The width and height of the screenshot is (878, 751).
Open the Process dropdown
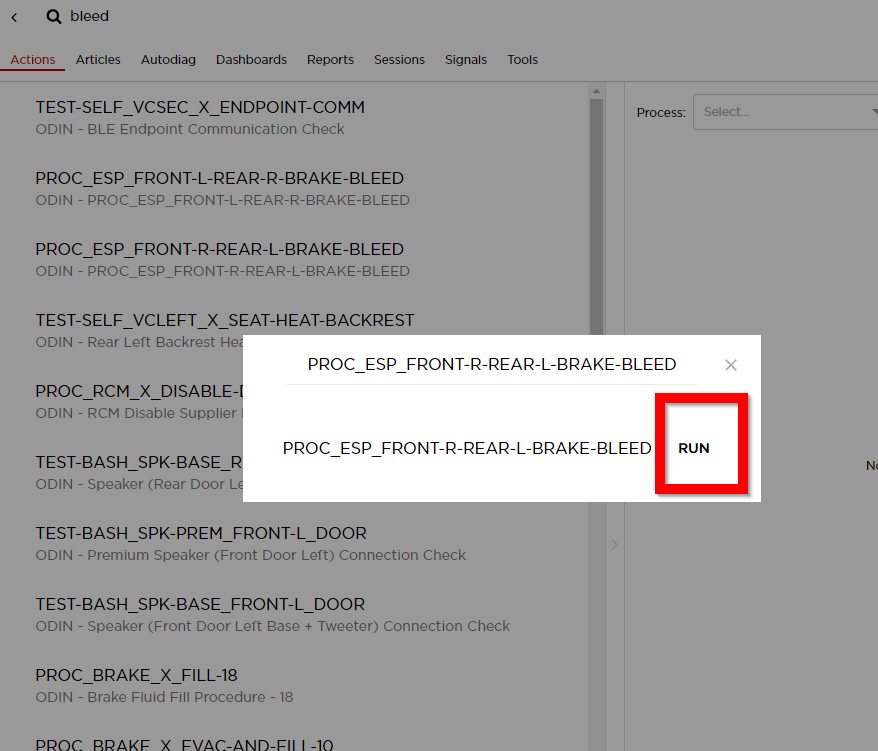tap(785, 112)
